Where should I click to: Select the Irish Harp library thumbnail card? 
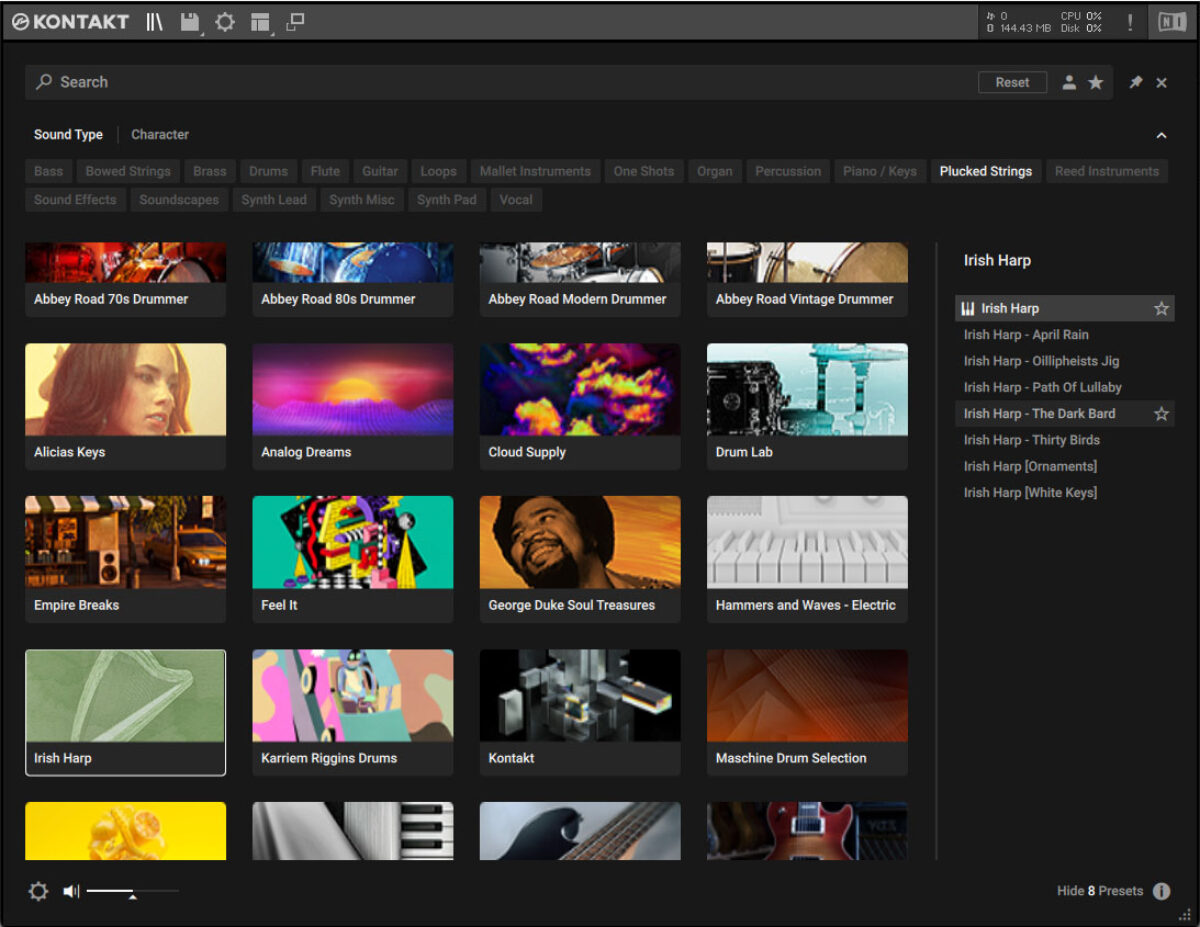pyautogui.click(x=126, y=713)
